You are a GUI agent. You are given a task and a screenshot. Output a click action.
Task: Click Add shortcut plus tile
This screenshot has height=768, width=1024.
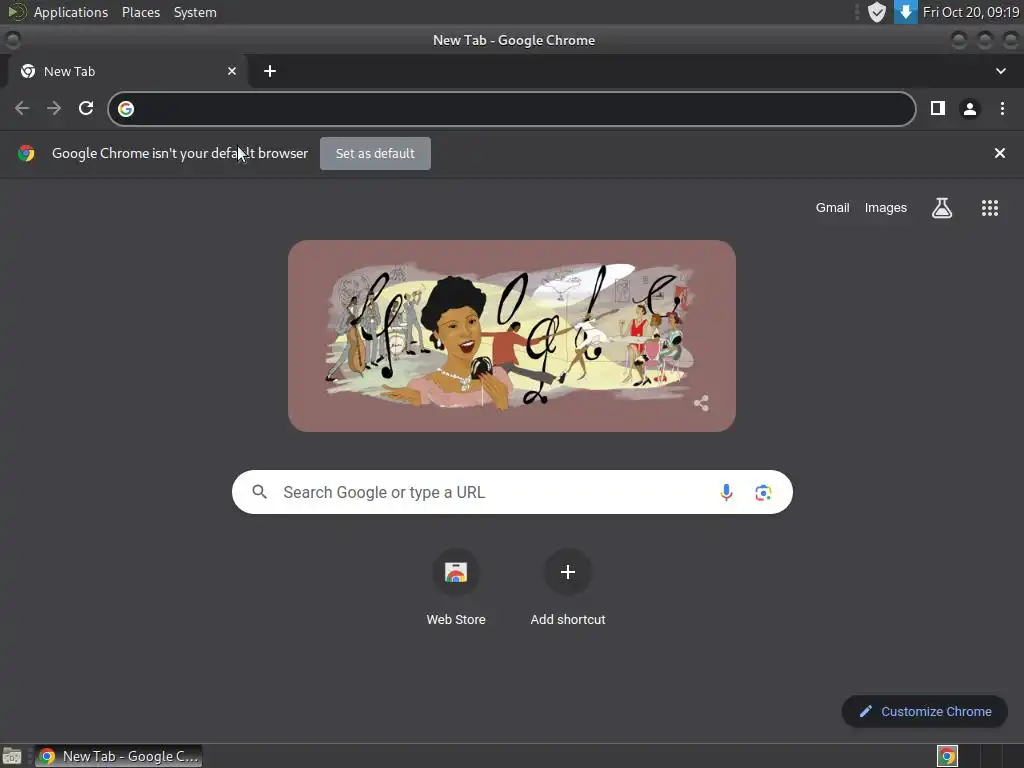click(568, 588)
